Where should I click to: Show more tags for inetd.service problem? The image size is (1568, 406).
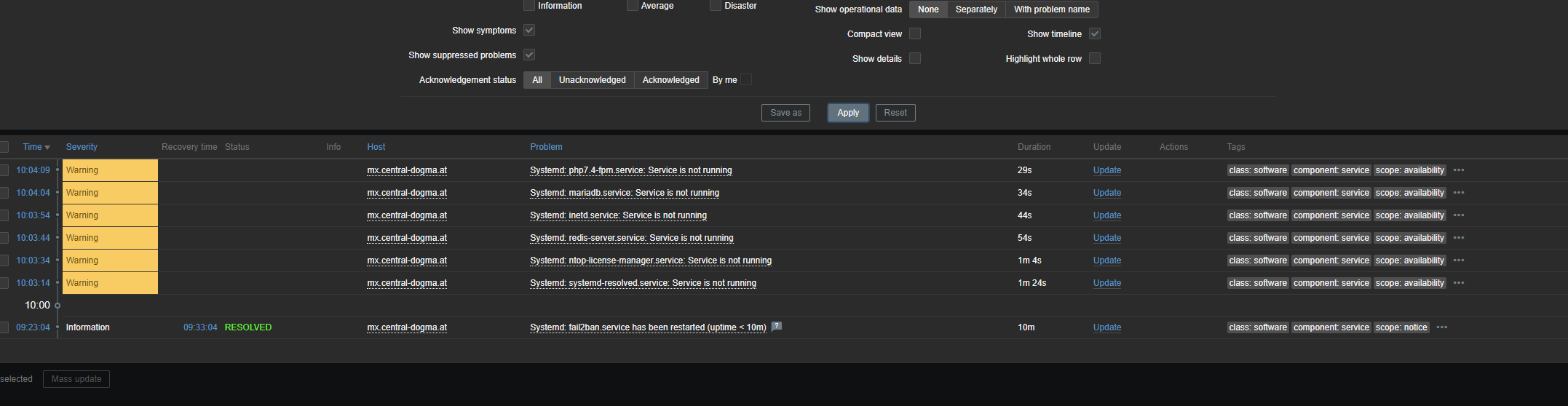pos(1458,215)
